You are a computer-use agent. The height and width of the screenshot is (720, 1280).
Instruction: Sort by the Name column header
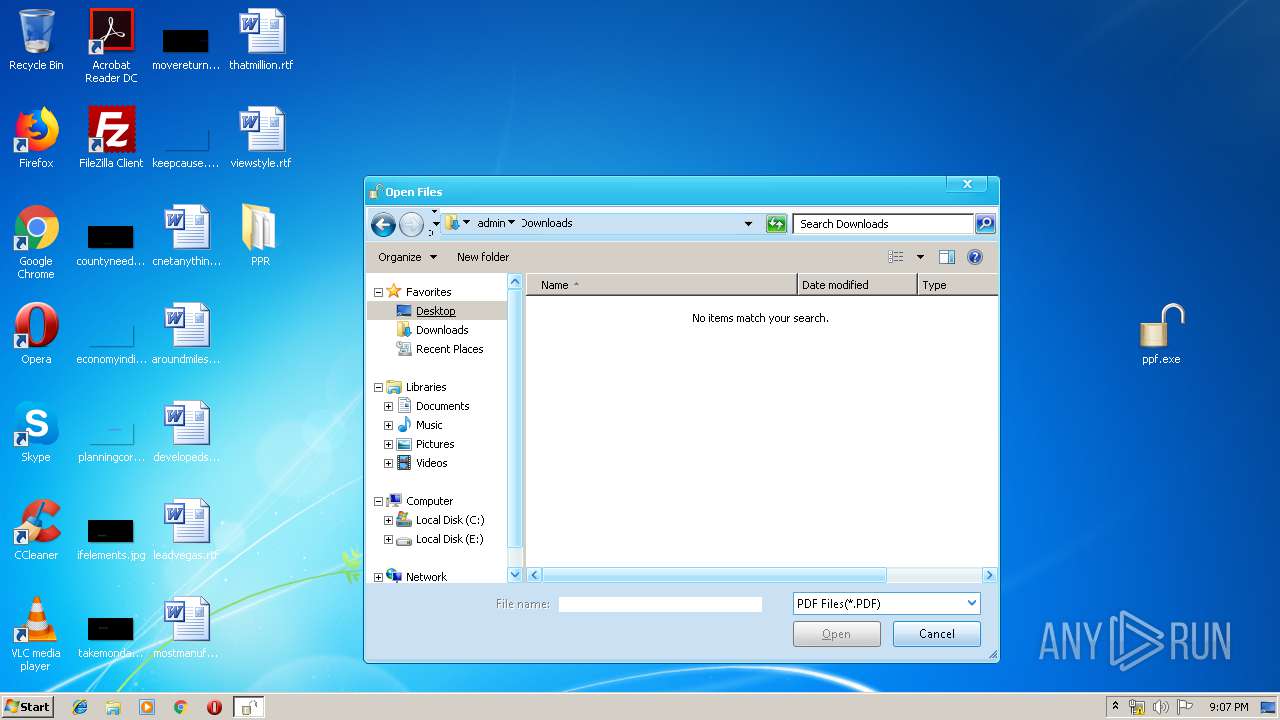pyautogui.click(x=662, y=285)
